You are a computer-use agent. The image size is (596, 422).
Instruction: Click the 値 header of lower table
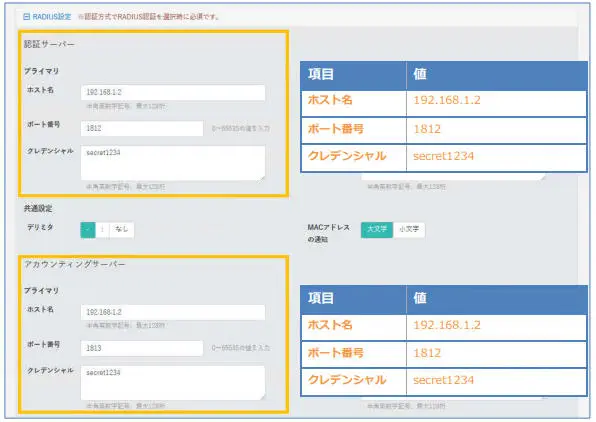(420, 298)
